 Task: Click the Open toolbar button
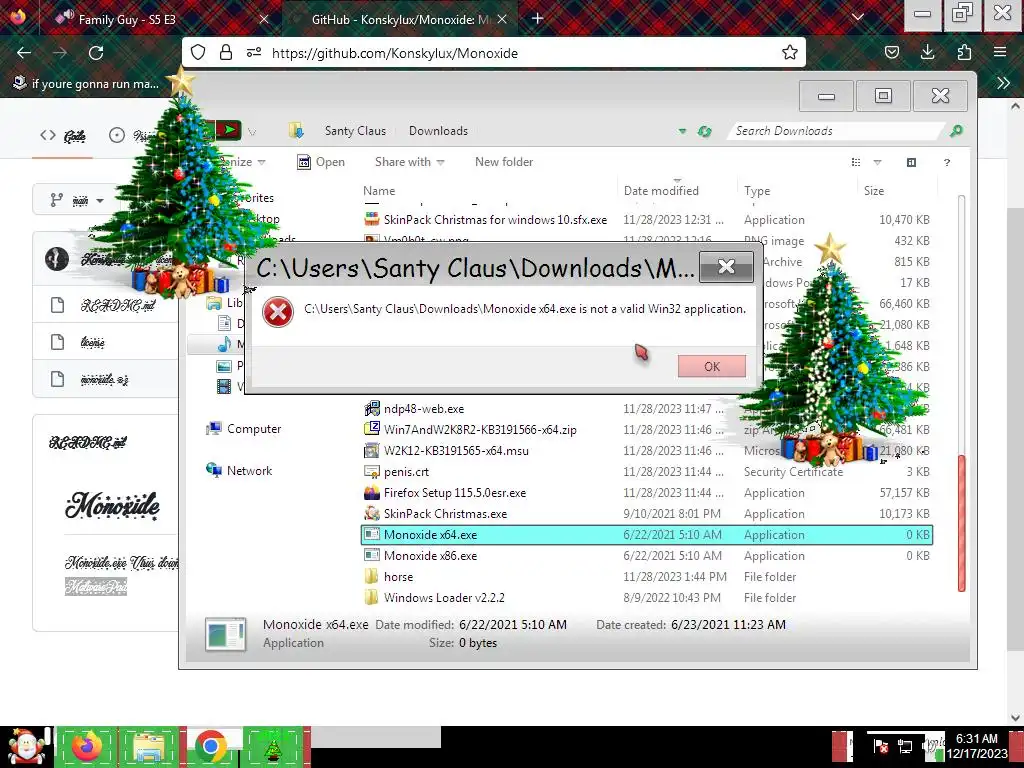tap(321, 162)
